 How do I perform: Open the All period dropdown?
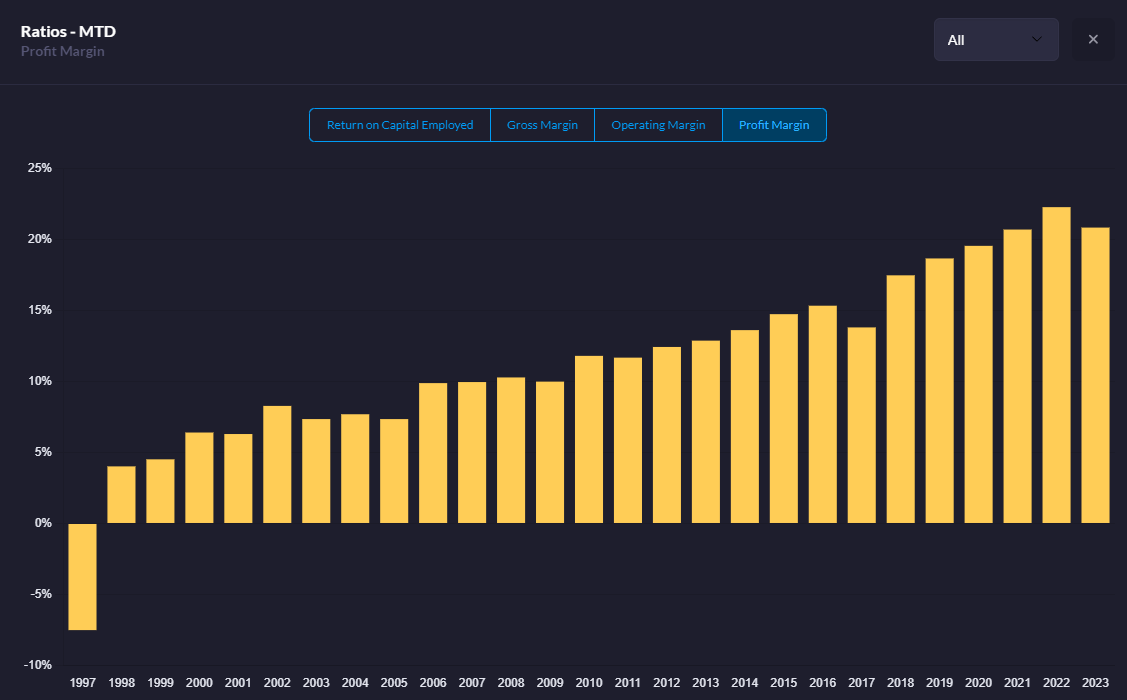(995, 40)
